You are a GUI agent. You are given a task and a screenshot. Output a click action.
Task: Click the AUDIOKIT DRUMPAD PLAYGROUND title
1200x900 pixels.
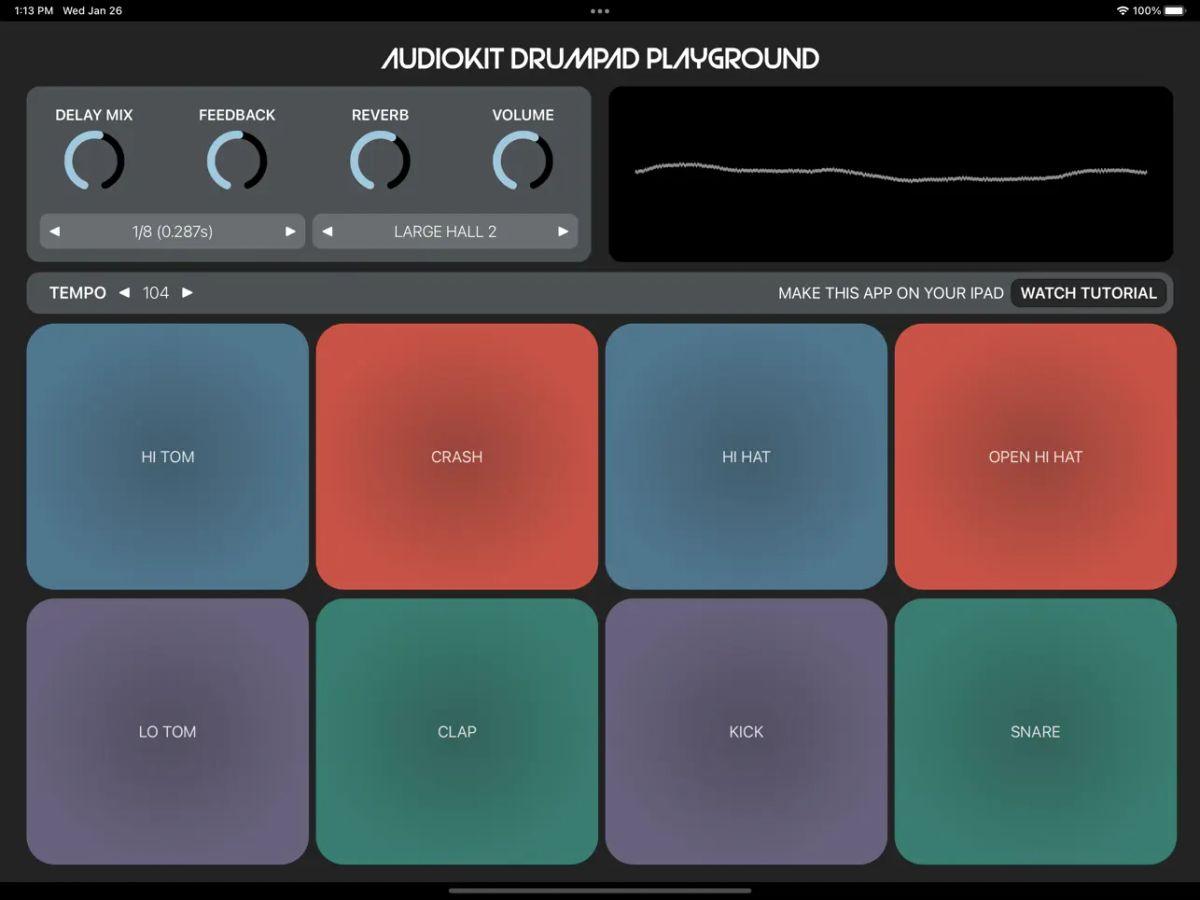click(600, 58)
